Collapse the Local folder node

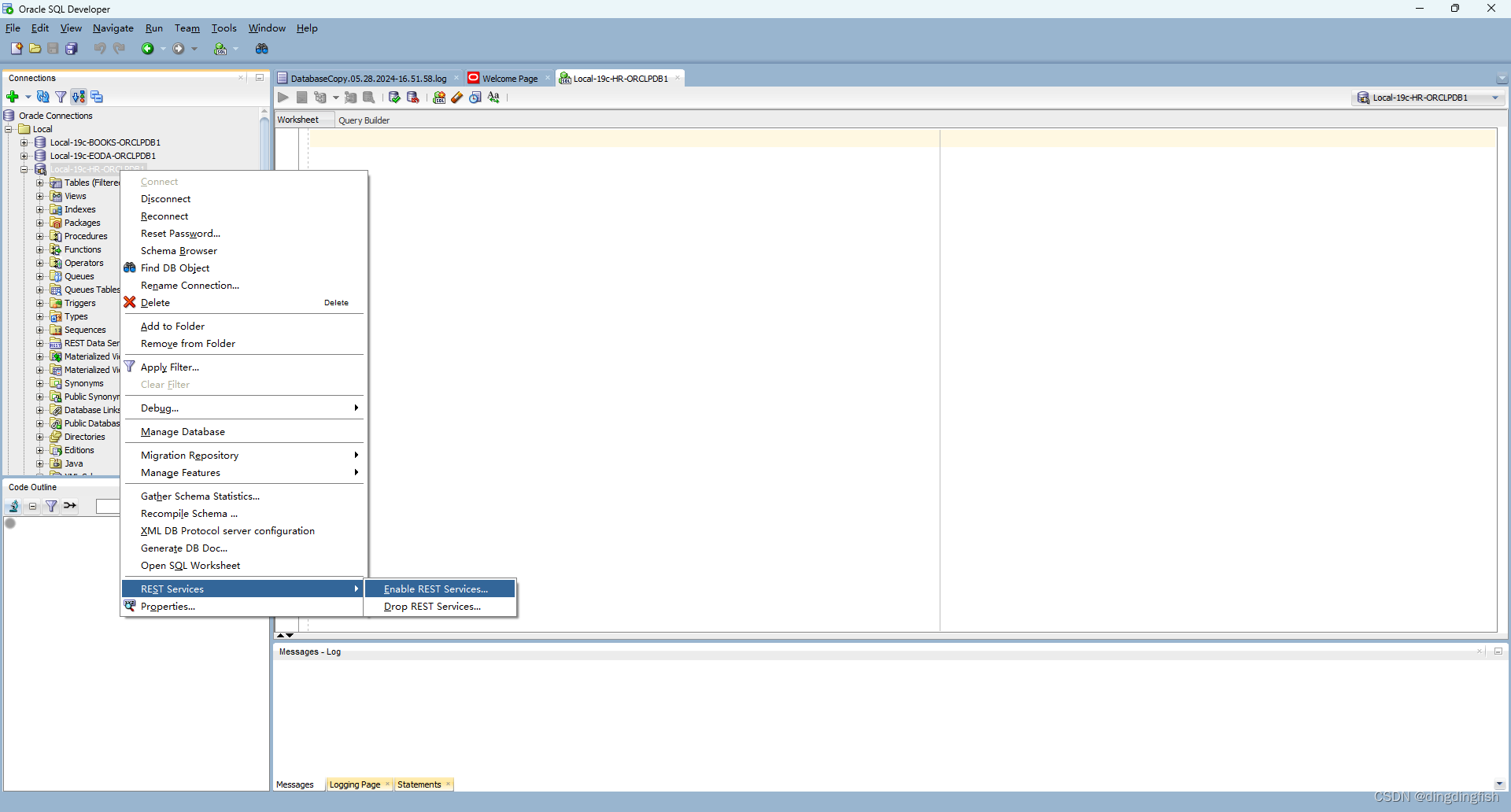[9, 129]
